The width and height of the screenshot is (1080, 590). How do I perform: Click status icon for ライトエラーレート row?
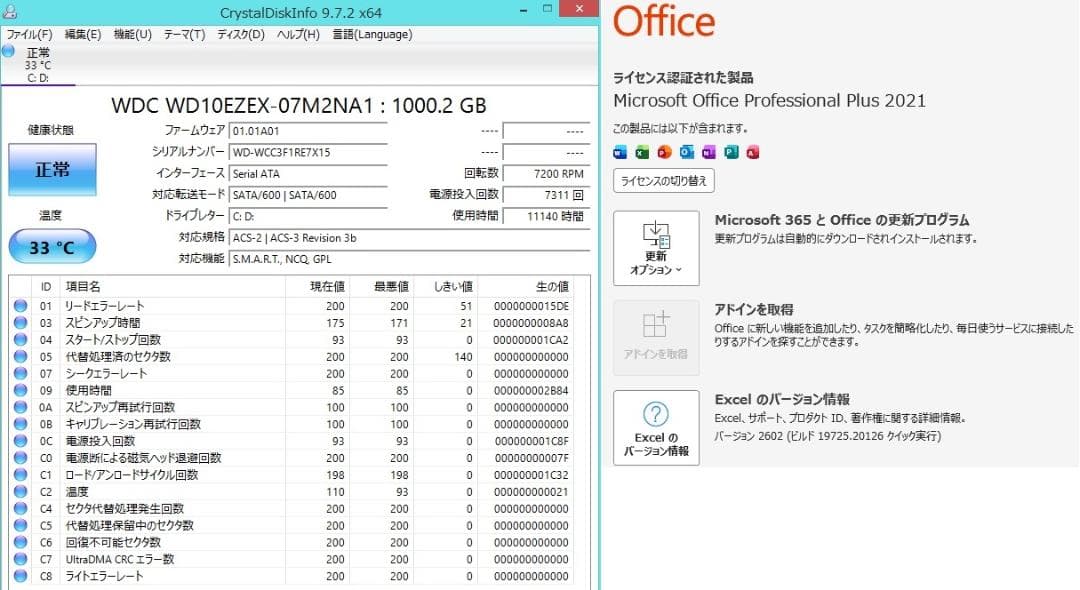point(21,576)
